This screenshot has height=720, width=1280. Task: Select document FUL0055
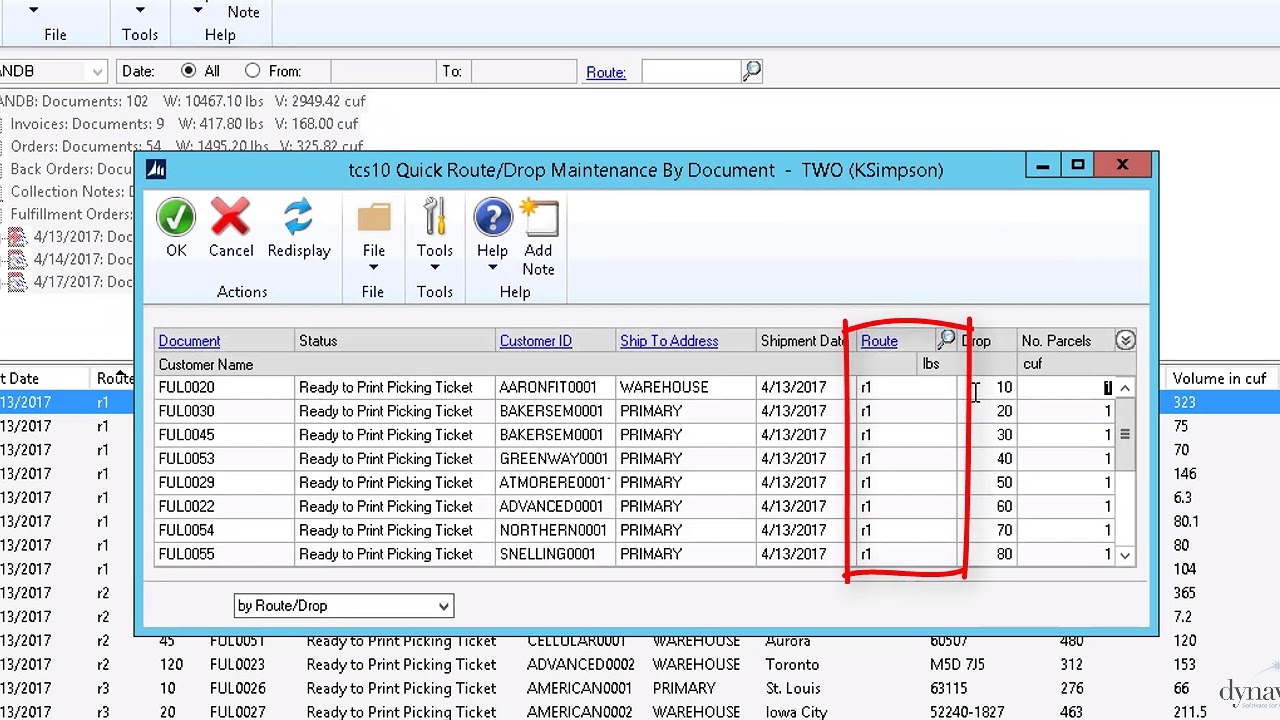(186, 555)
